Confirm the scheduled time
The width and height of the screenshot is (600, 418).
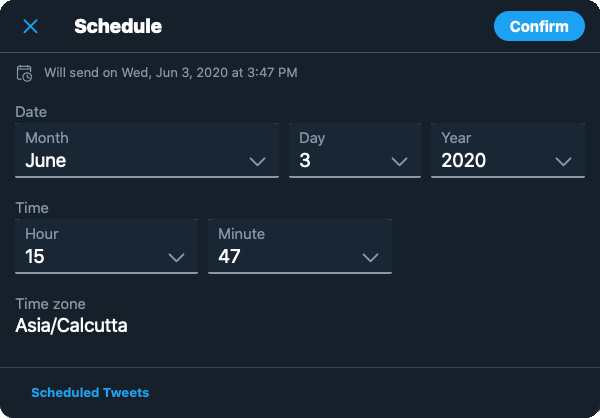(539, 26)
